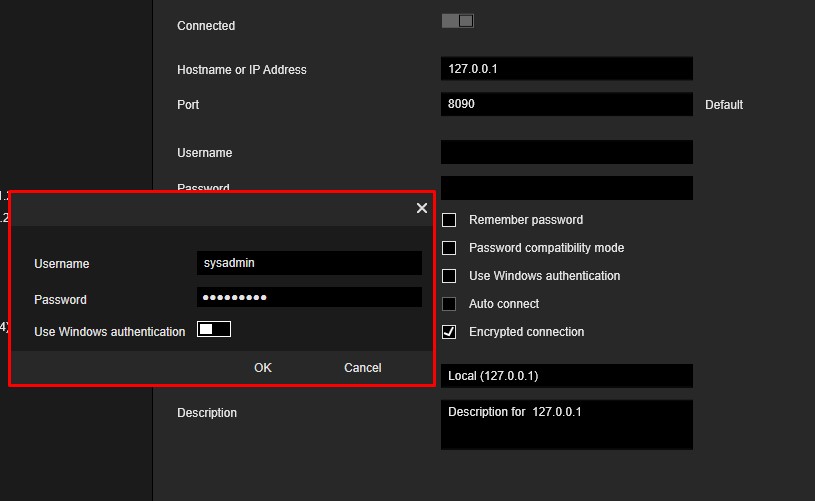Focus the dialog Username field containing sysadmin

click(x=309, y=263)
